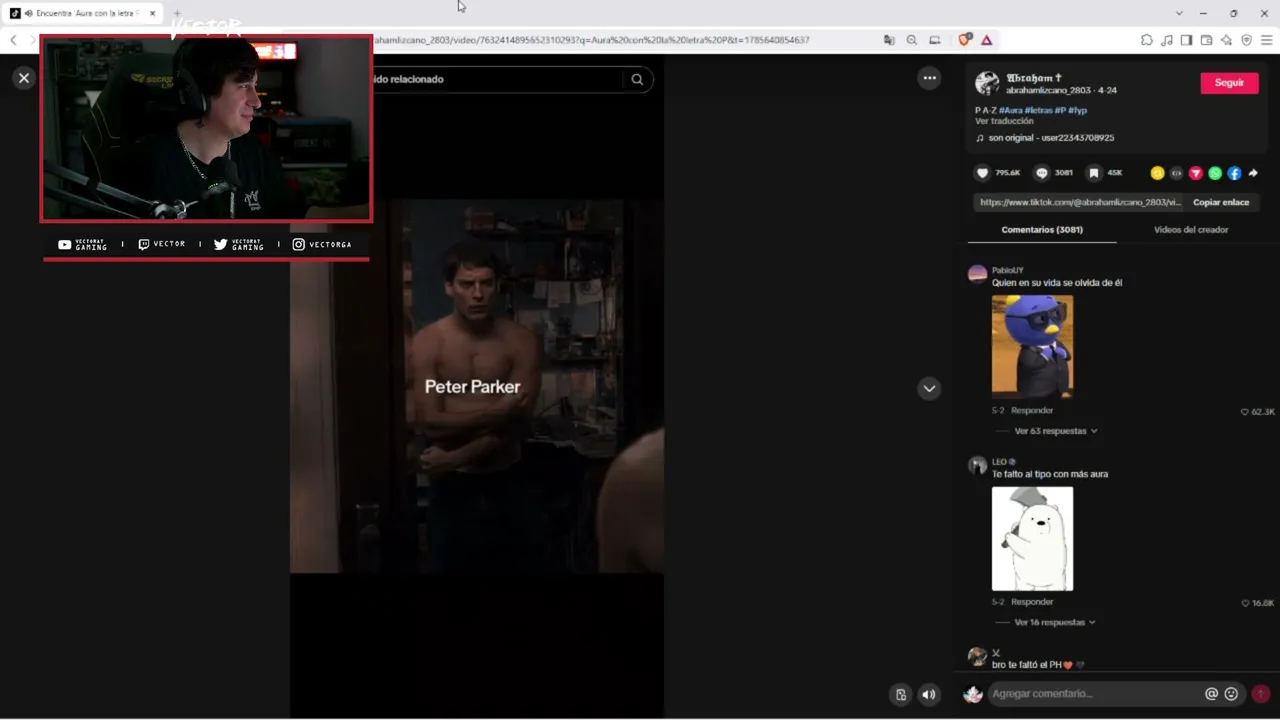1280x720 pixels.
Task: Open the tab search dropdown chevron in title bar
Action: (x=1179, y=13)
